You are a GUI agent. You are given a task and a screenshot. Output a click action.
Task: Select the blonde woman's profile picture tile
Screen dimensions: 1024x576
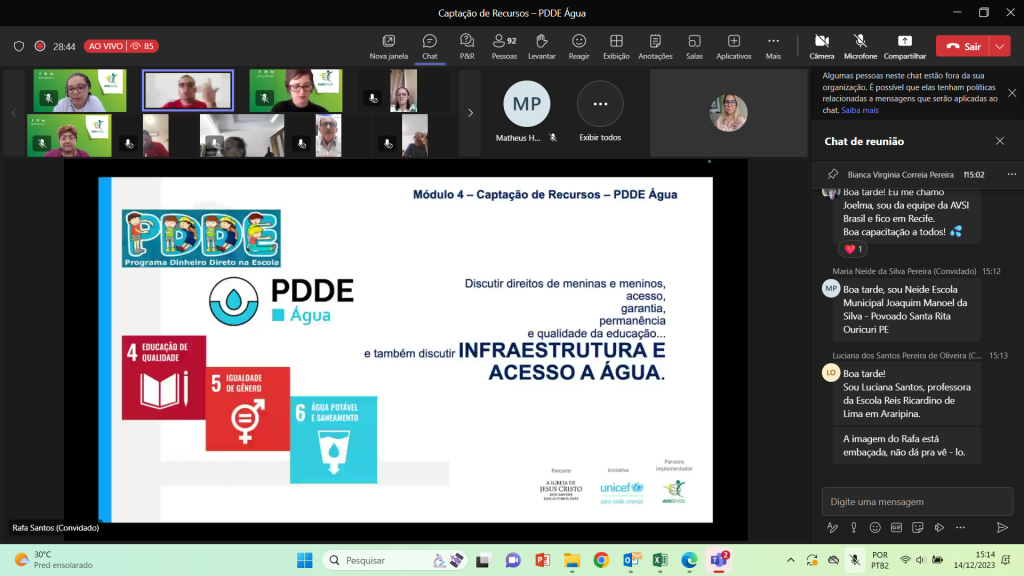click(728, 112)
